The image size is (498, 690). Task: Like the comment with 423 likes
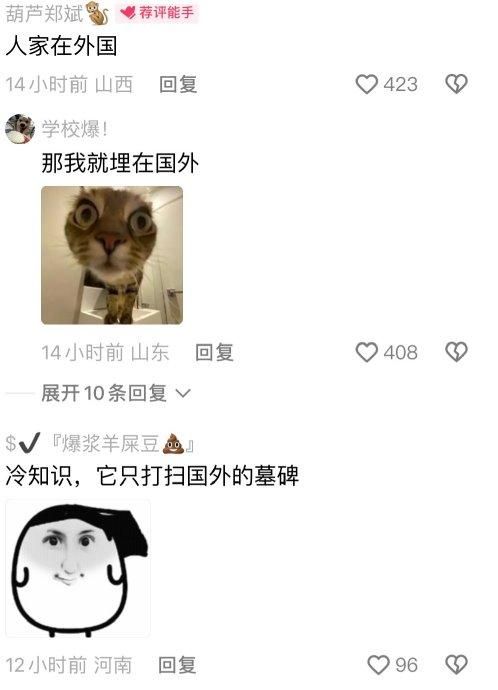(366, 84)
